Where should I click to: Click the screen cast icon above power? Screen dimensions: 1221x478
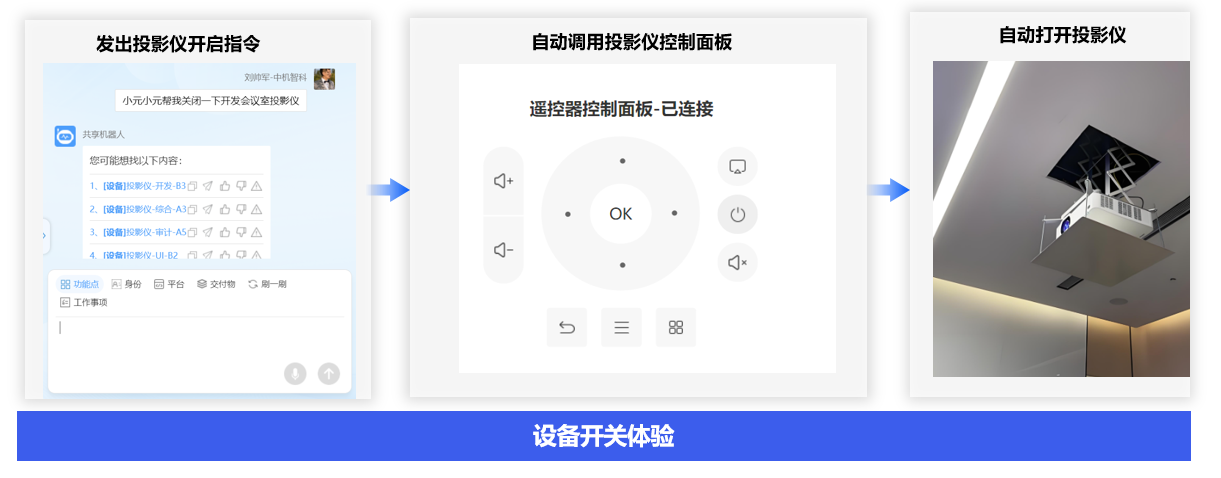click(x=737, y=166)
